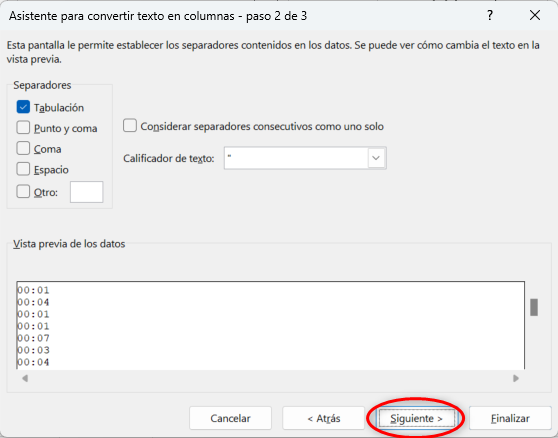Click the Vista previa de los datos label

69,244
